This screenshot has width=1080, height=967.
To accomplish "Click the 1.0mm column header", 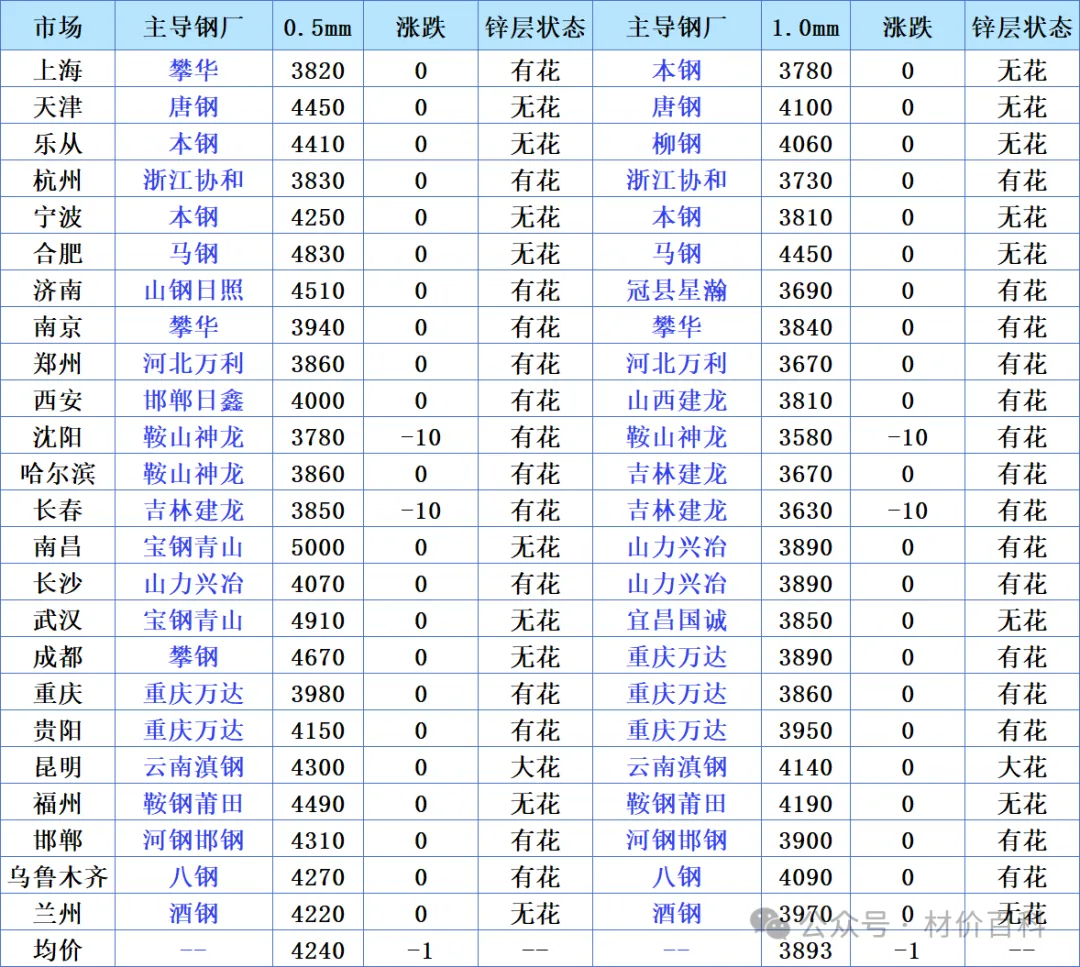I will coord(805,27).
